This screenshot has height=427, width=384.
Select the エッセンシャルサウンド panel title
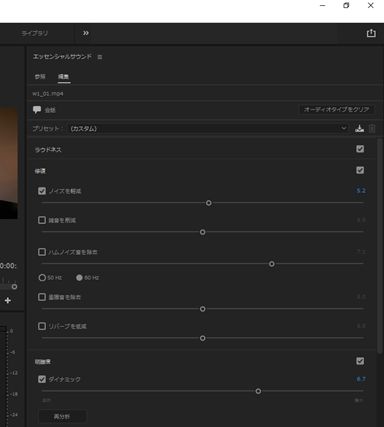[x=62, y=57]
